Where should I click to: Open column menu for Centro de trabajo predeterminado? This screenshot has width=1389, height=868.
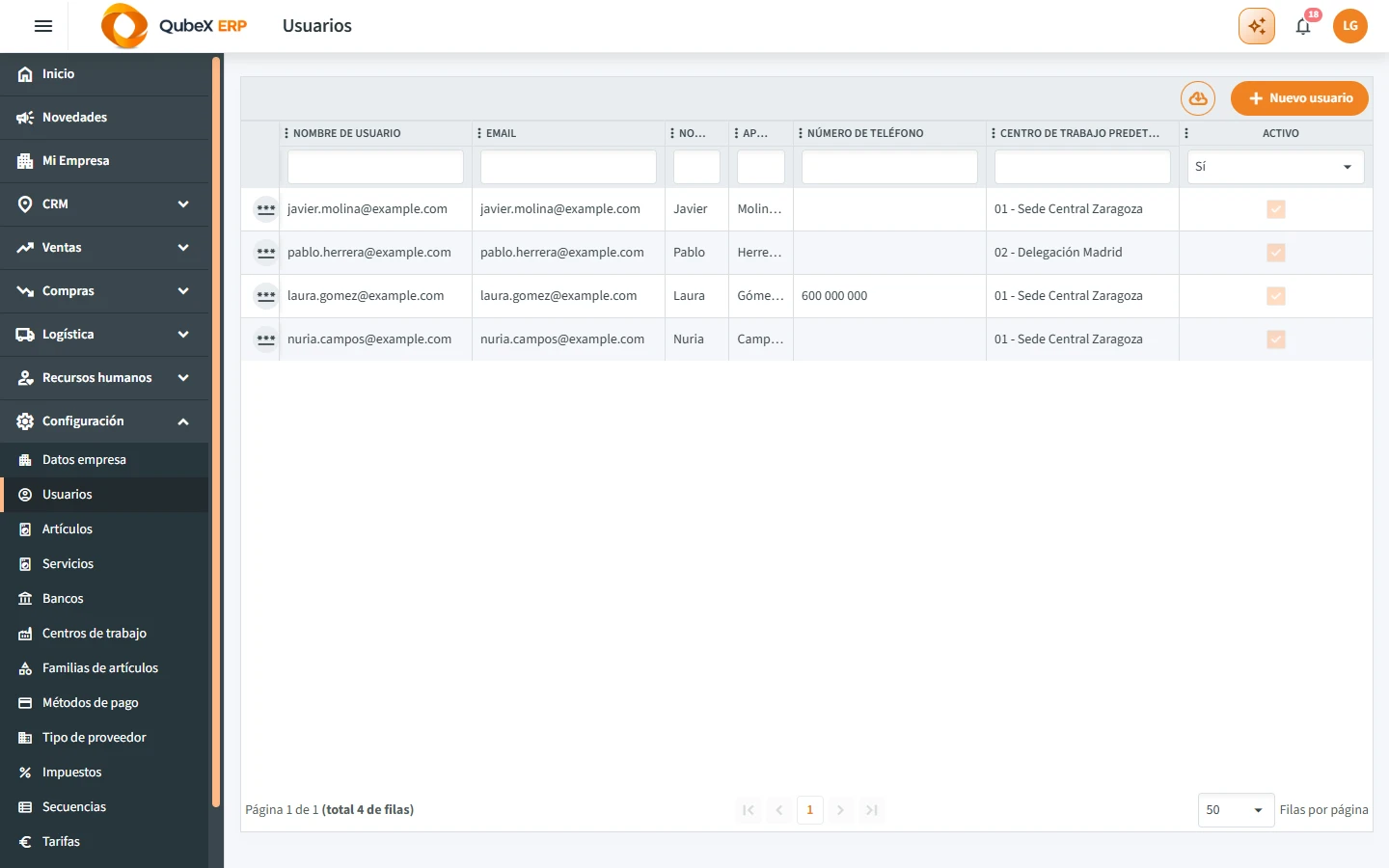994,133
